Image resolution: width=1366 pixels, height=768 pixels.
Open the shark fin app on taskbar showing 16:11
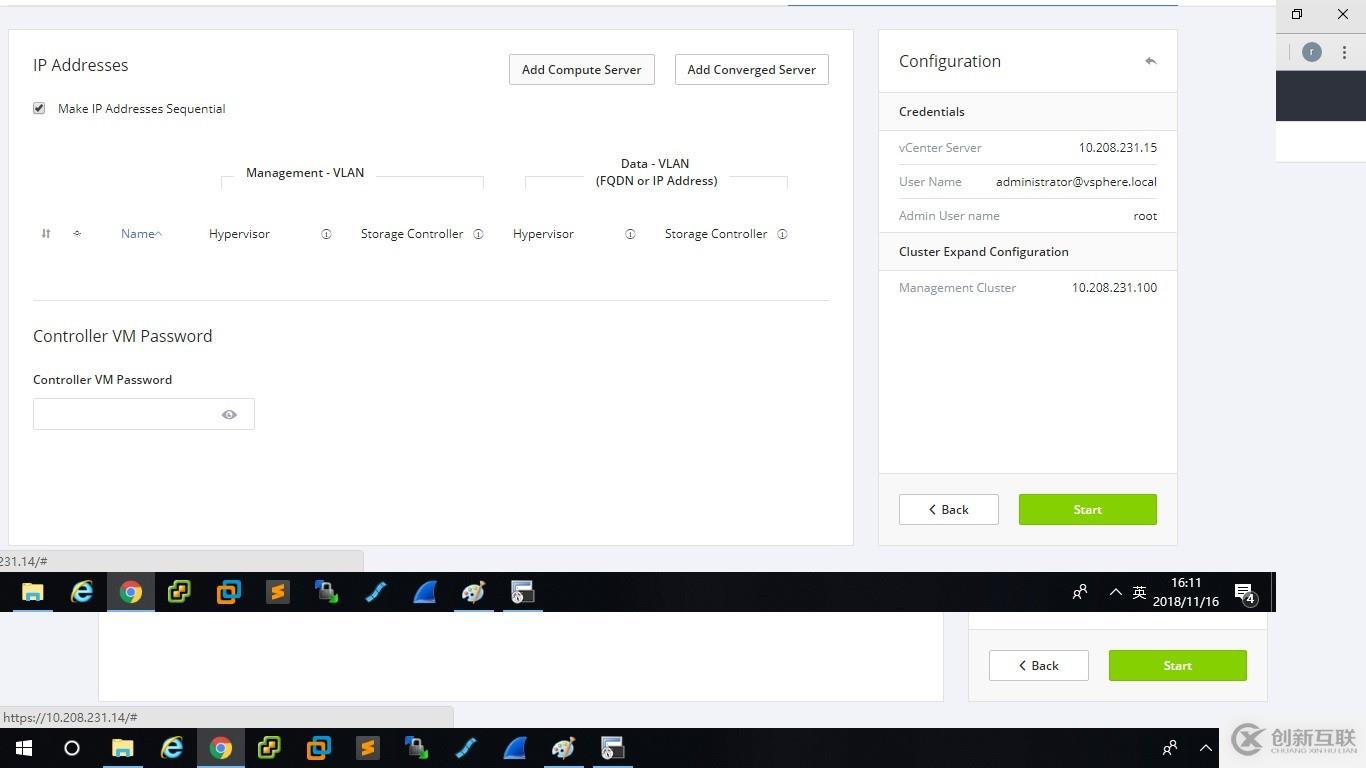coord(425,592)
